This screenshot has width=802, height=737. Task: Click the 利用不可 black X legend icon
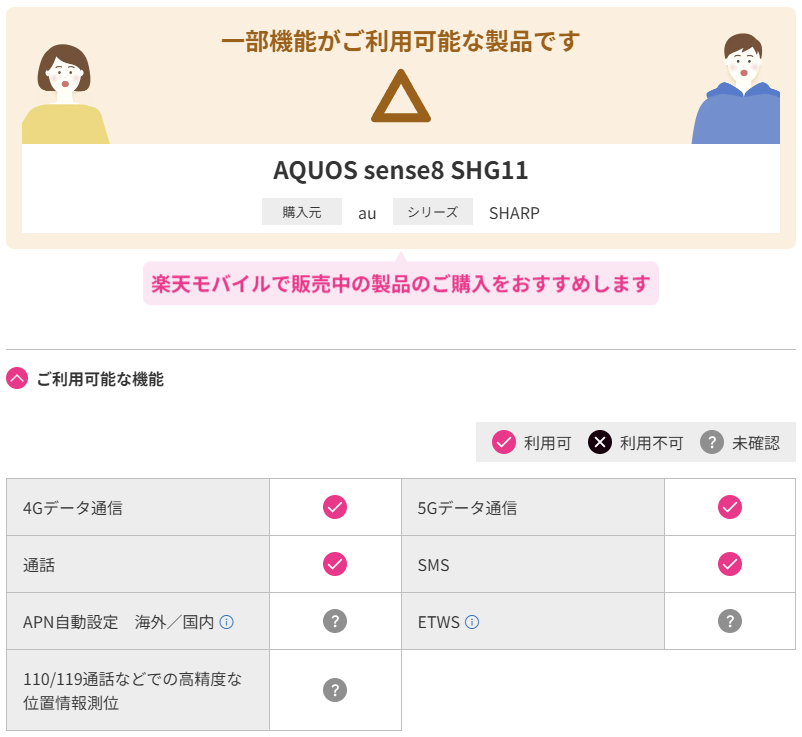(x=600, y=442)
